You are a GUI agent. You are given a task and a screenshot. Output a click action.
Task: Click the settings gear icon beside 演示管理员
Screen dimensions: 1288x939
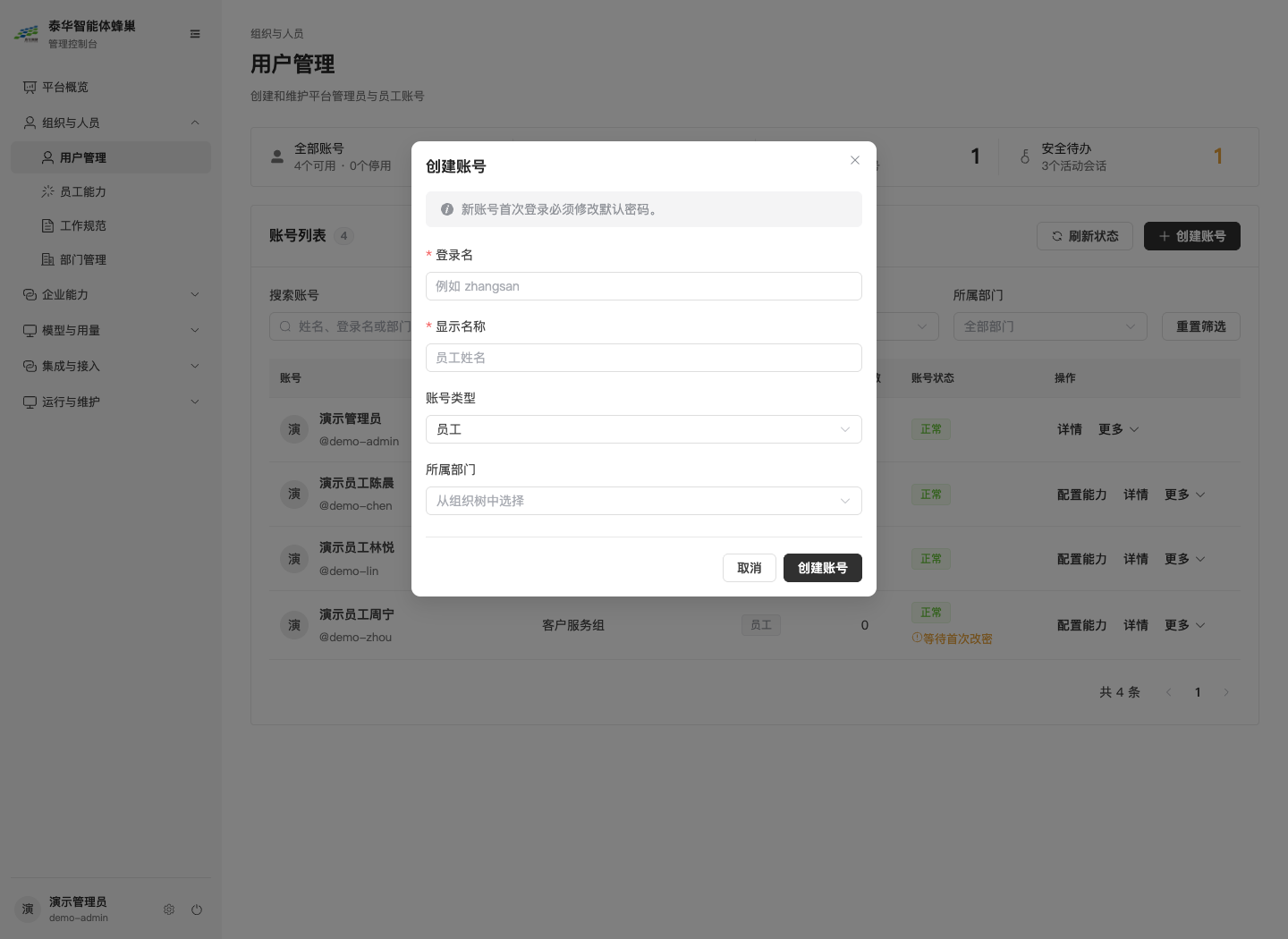(x=169, y=909)
